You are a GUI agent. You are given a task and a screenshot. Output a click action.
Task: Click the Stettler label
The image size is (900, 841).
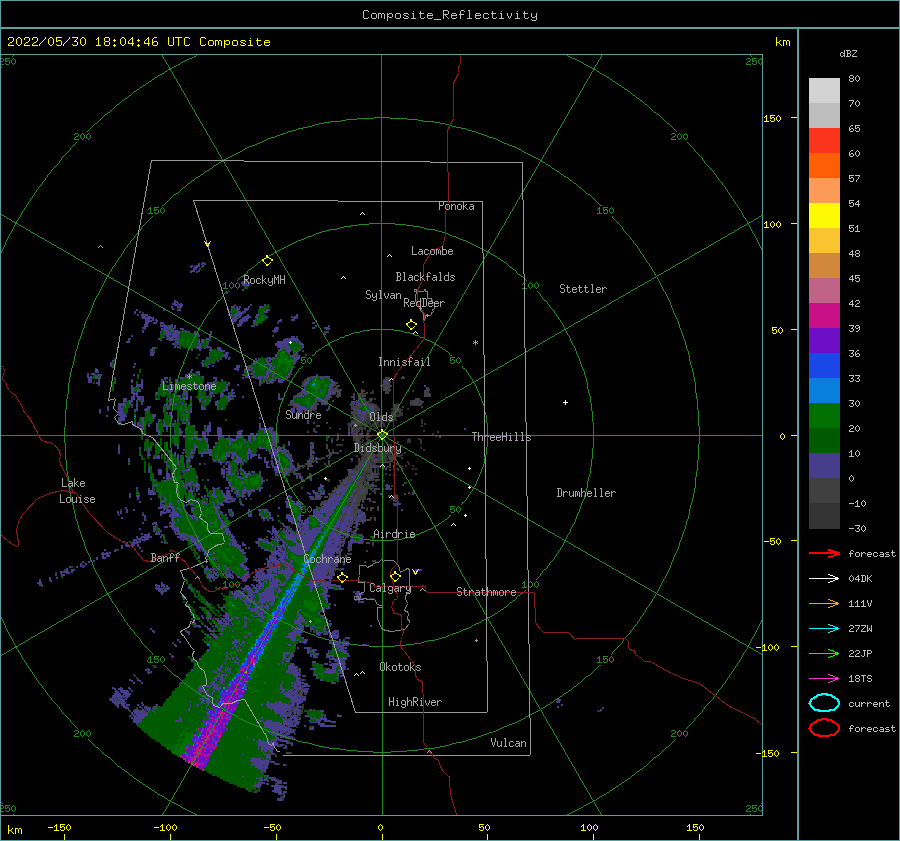coord(583,289)
